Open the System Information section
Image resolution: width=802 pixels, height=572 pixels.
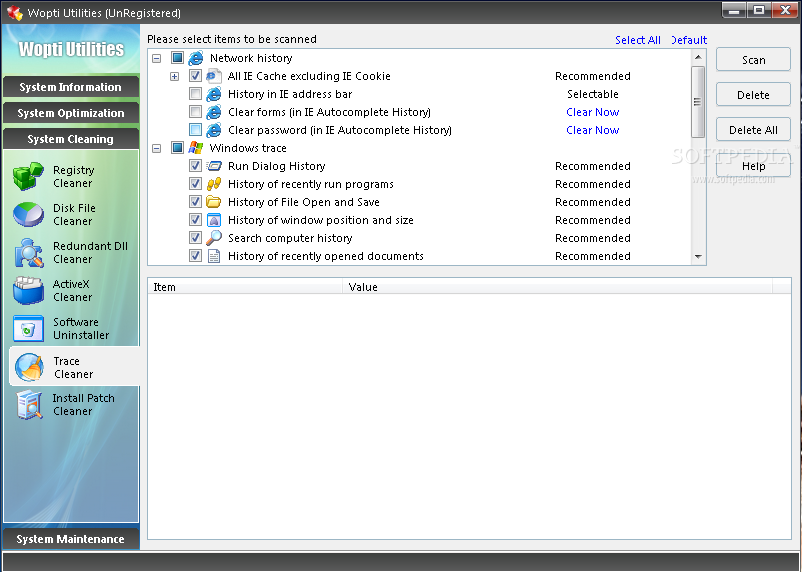[x=71, y=87]
